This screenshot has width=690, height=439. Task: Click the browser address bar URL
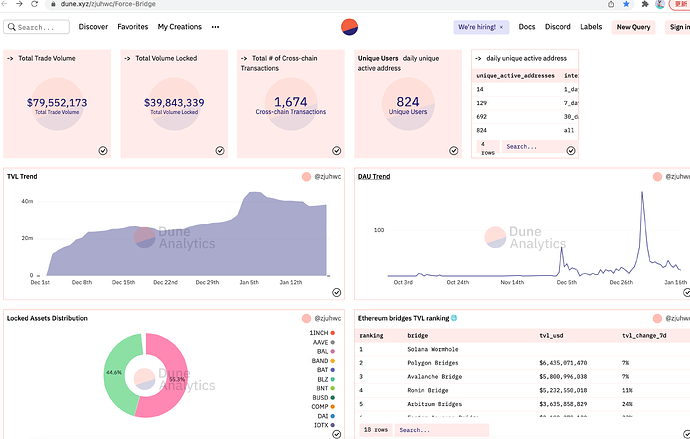108,4
